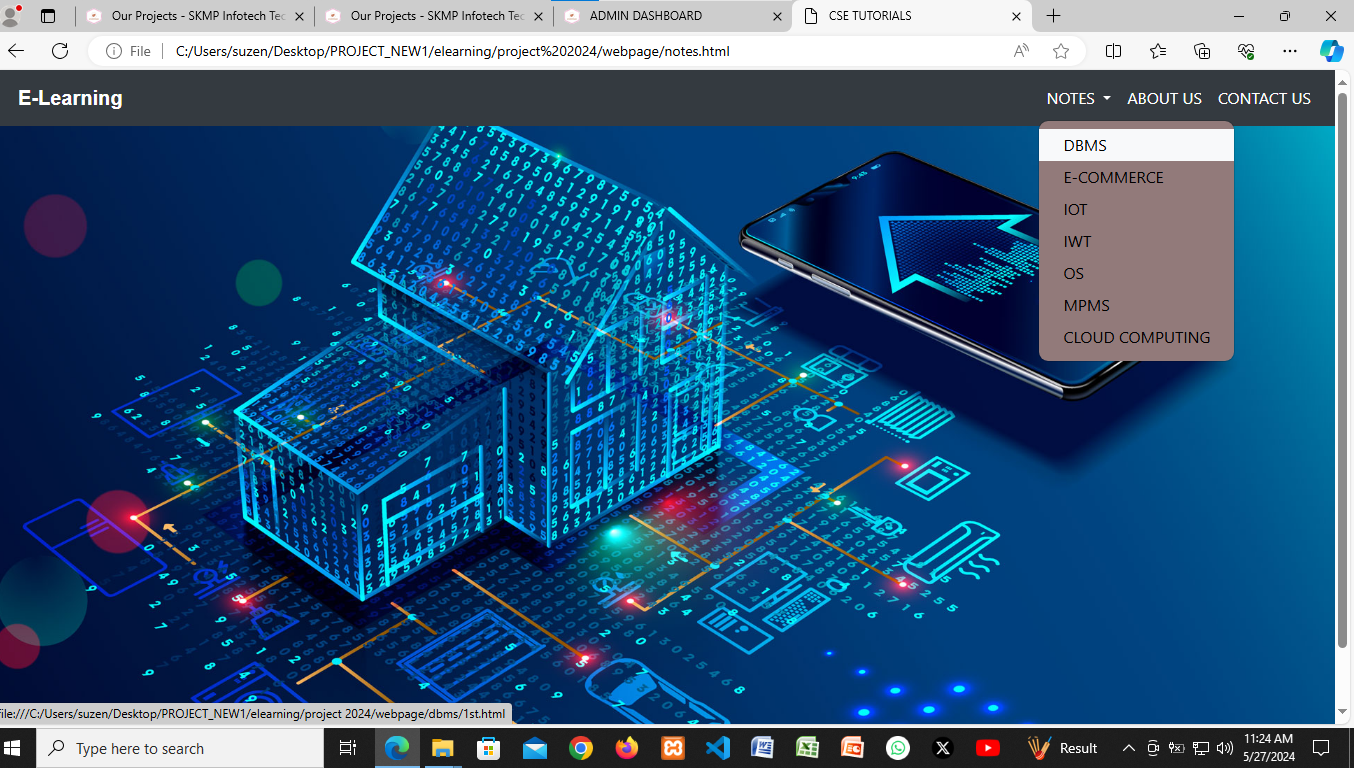Viewport: 1354px width, 768px height.
Task: Select DBMS from the notes menu
Action: click(1085, 146)
